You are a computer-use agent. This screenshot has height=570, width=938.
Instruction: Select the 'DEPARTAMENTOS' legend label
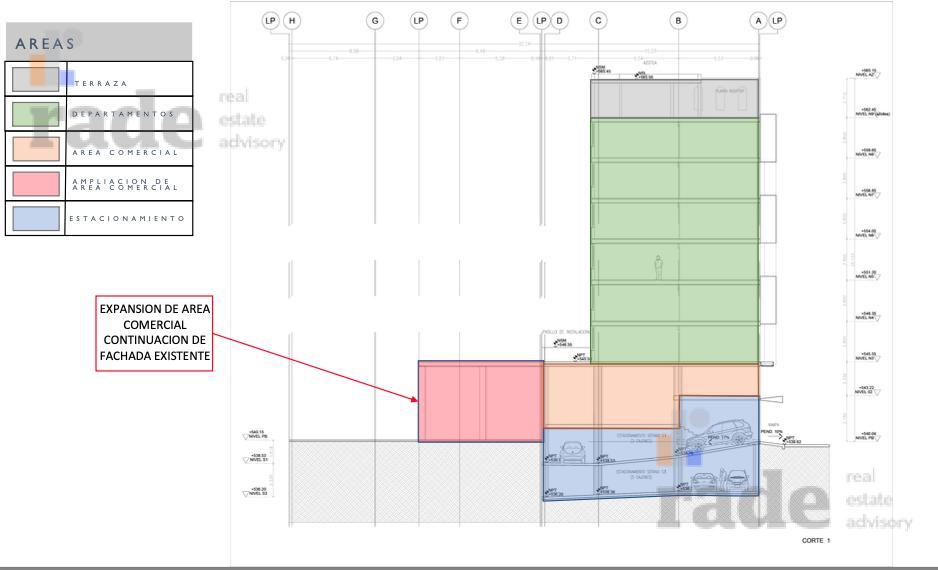point(123,114)
